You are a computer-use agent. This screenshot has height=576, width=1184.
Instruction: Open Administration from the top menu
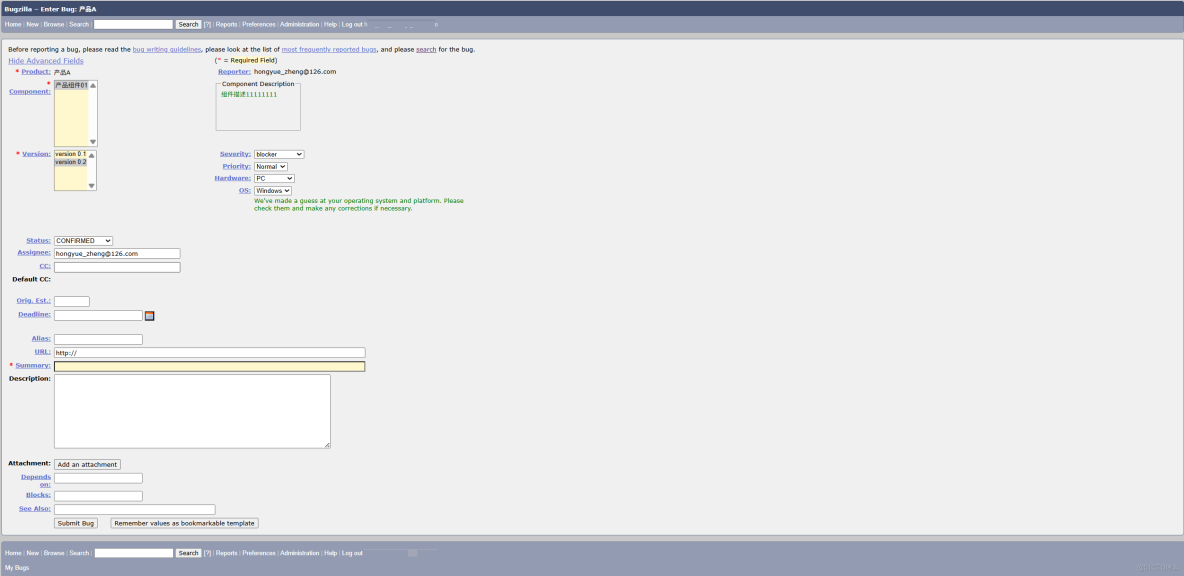point(300,23)
